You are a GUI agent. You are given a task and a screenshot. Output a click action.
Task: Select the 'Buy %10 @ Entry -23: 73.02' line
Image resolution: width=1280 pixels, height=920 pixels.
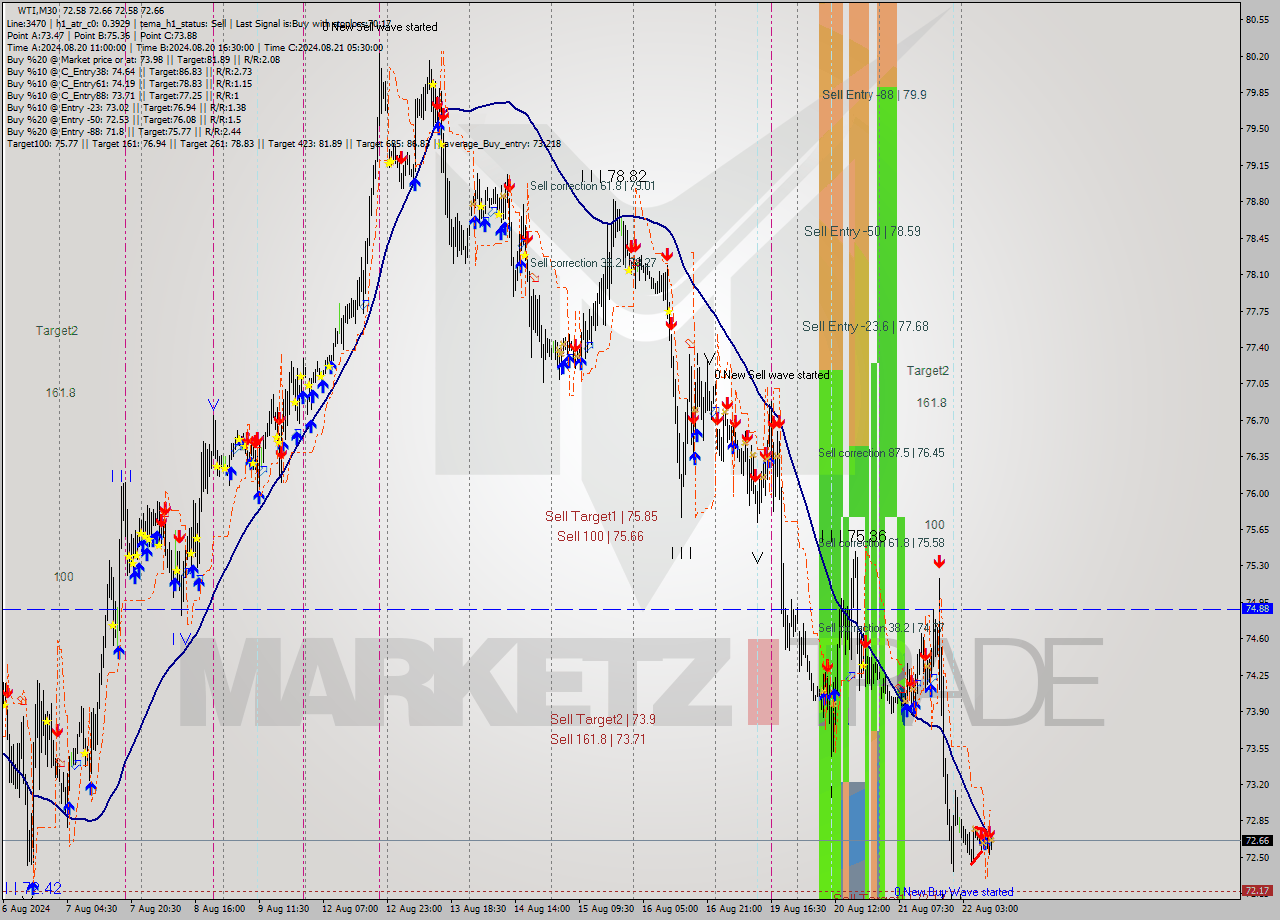pos(126,107)
